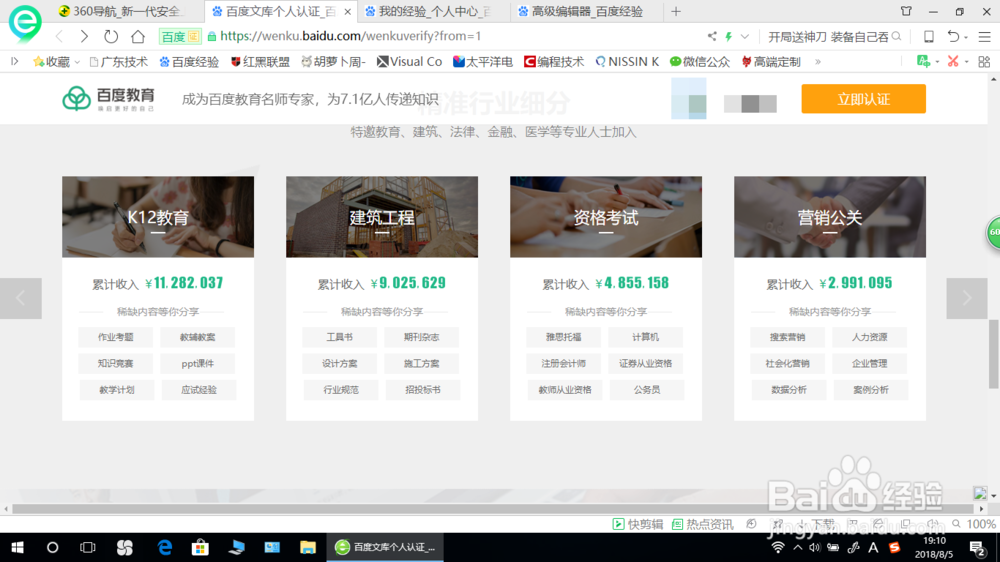
Task: Click the 施工方案 tag
Action: [x=422, y=364]
